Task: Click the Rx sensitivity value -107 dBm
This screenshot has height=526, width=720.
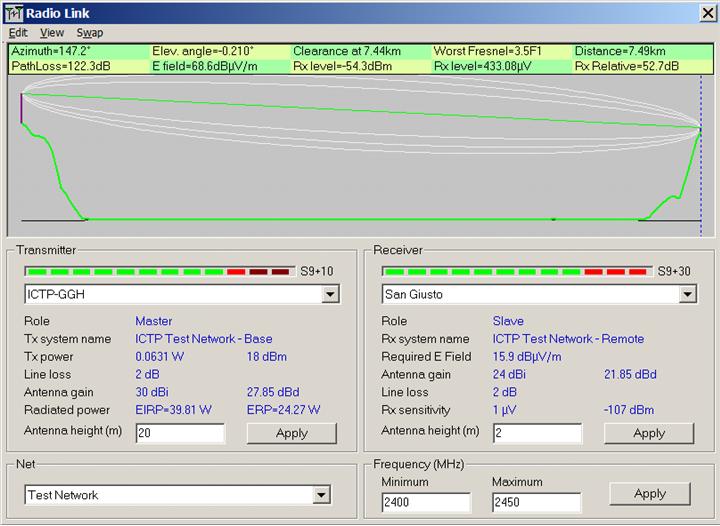Action: point(629,410)
